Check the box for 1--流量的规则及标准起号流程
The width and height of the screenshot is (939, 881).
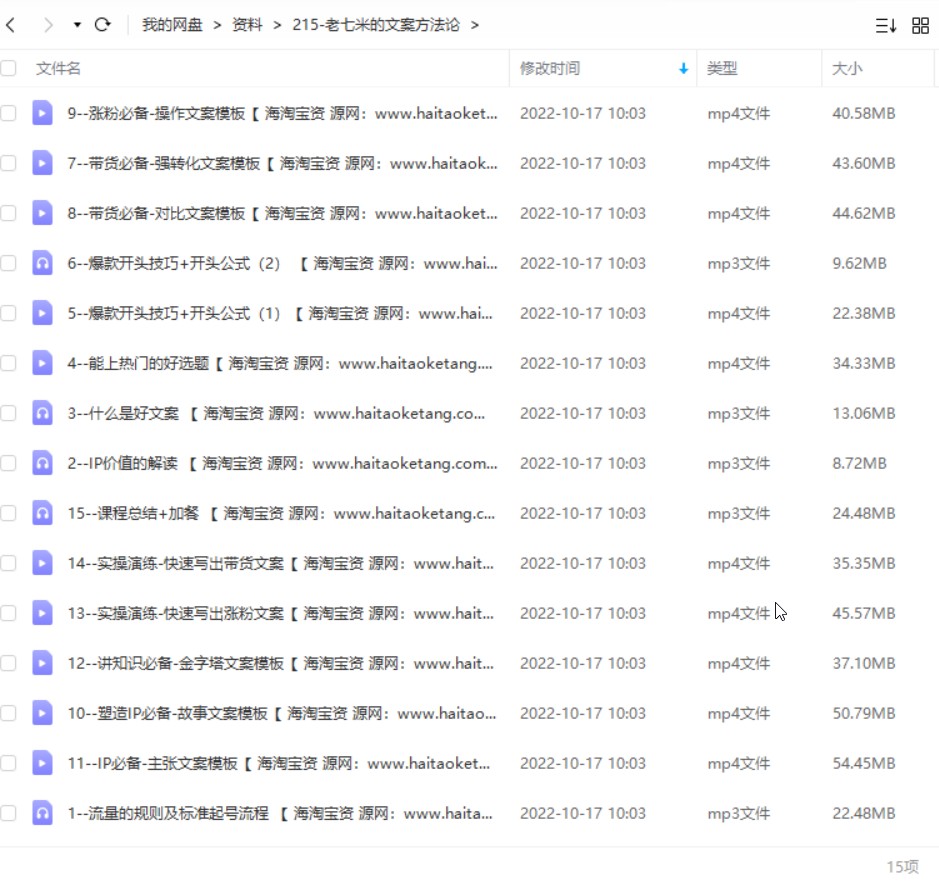click(8, 813)
